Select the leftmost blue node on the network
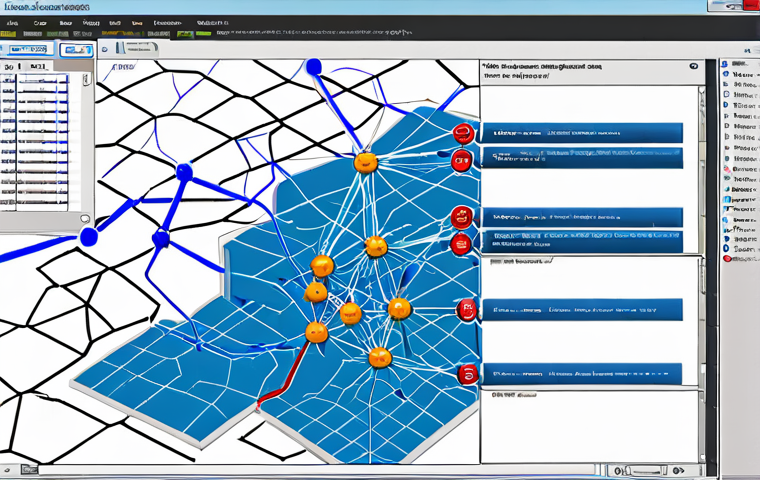This screenshot has height=480, width=760. [89, 237]
